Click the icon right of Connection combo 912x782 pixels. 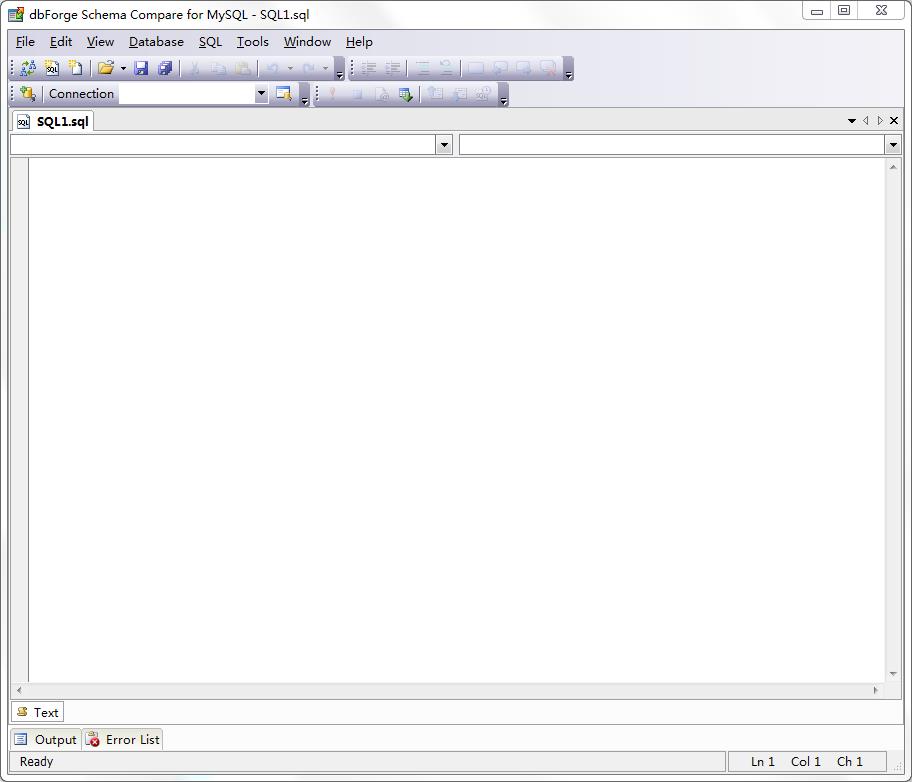[x=284, y=94]
